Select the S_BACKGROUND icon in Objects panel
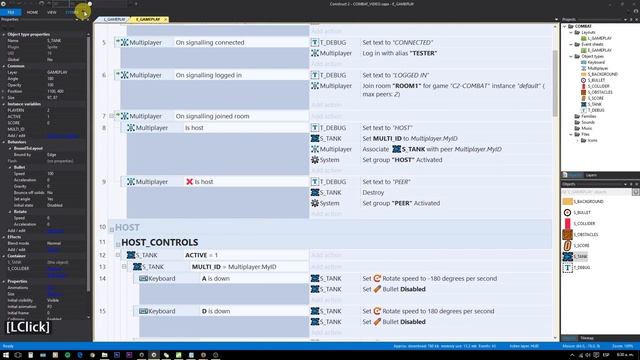Viewport: 640px width, 360px height. (x=567, y=202)
